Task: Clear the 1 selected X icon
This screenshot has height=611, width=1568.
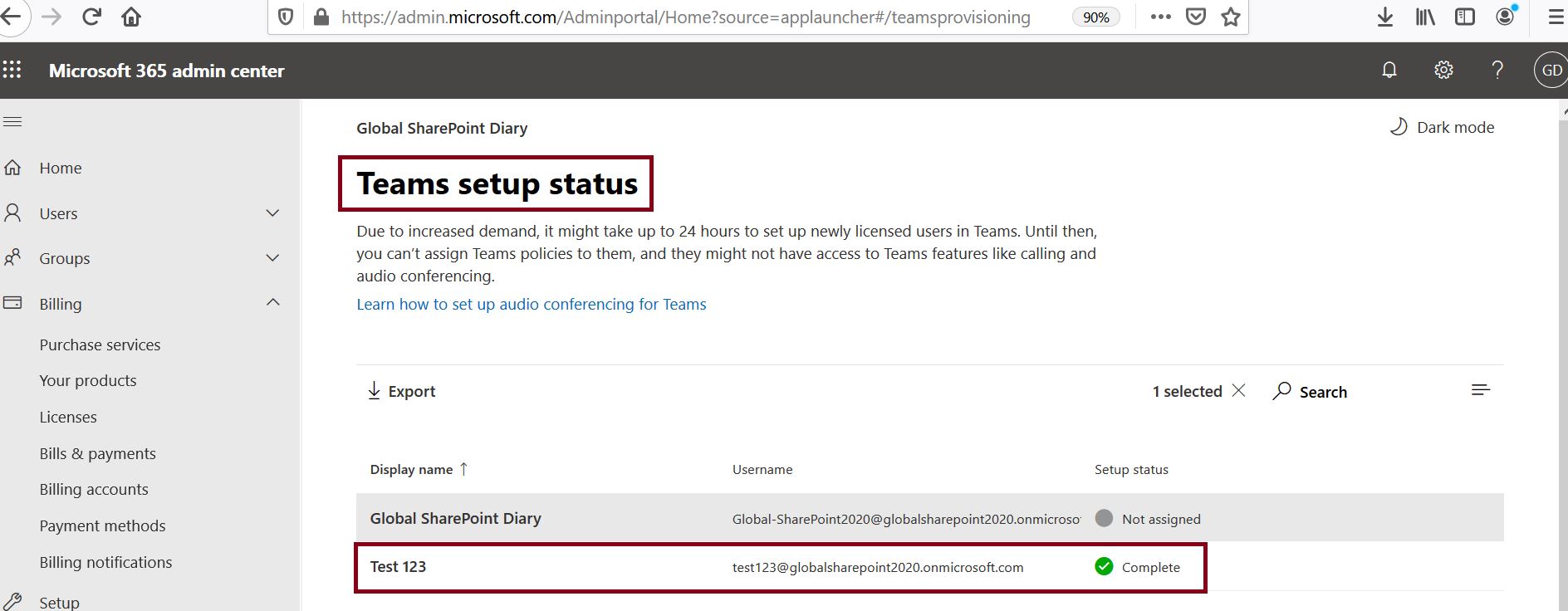Action: point(1238,390)
